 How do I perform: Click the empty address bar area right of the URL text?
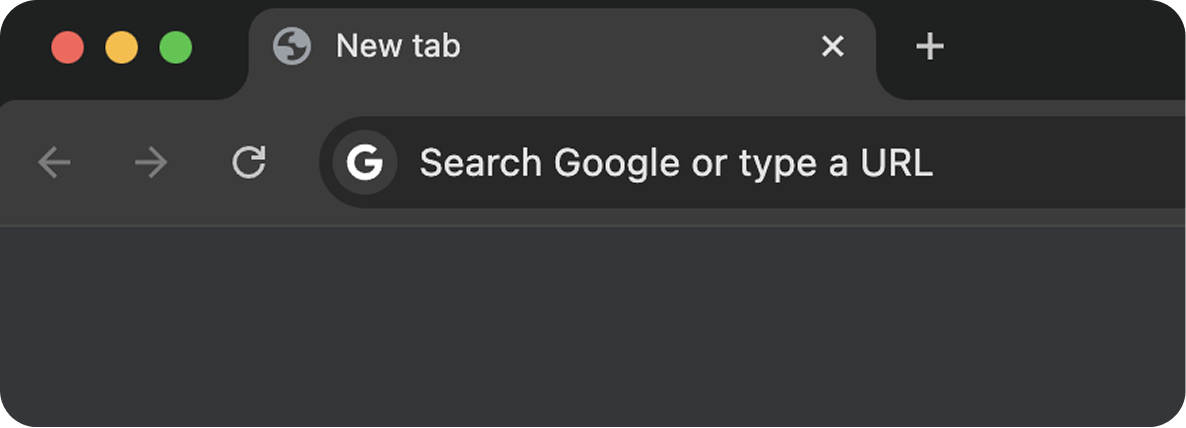point(1060,162)
